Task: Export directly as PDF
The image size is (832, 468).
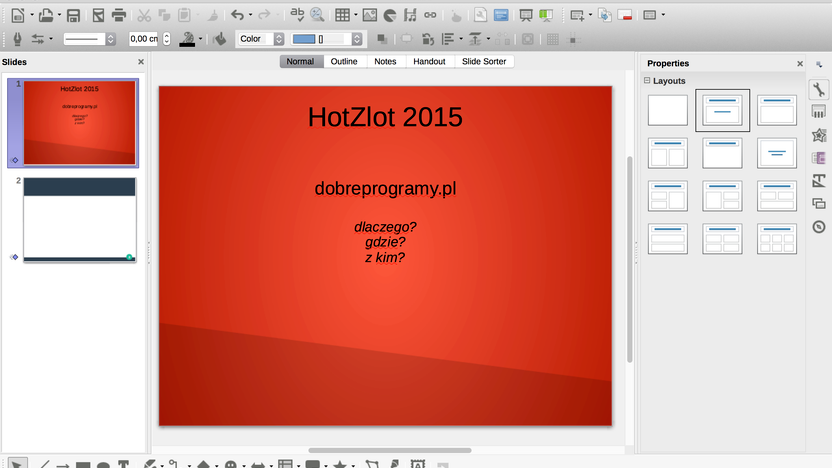Action: point(98,15)
